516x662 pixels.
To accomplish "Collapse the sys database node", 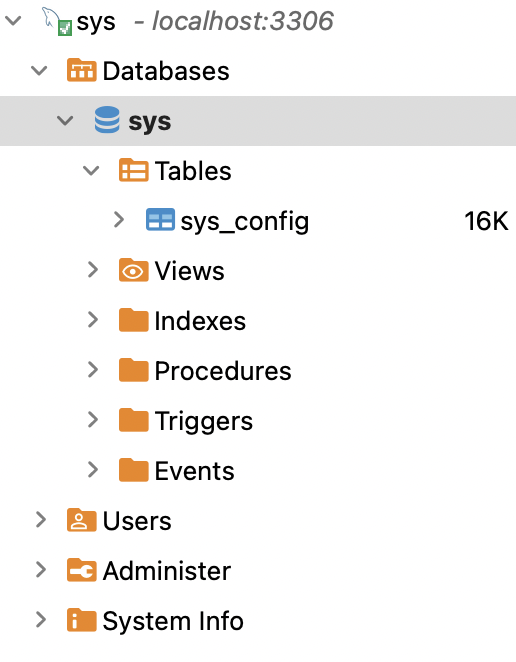I will pos(65,121).
